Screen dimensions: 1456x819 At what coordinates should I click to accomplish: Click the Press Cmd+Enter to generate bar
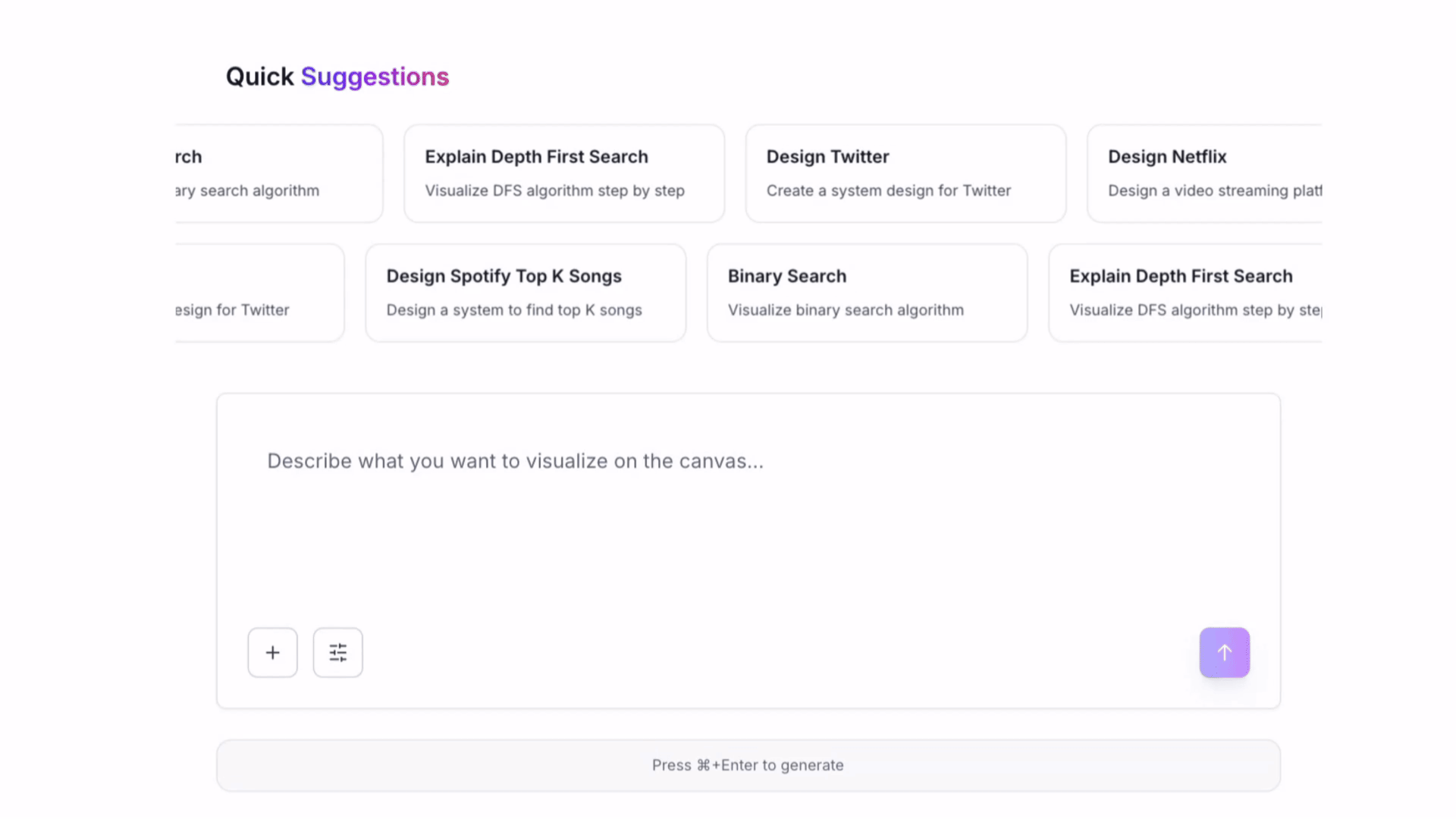coord(747,764)
